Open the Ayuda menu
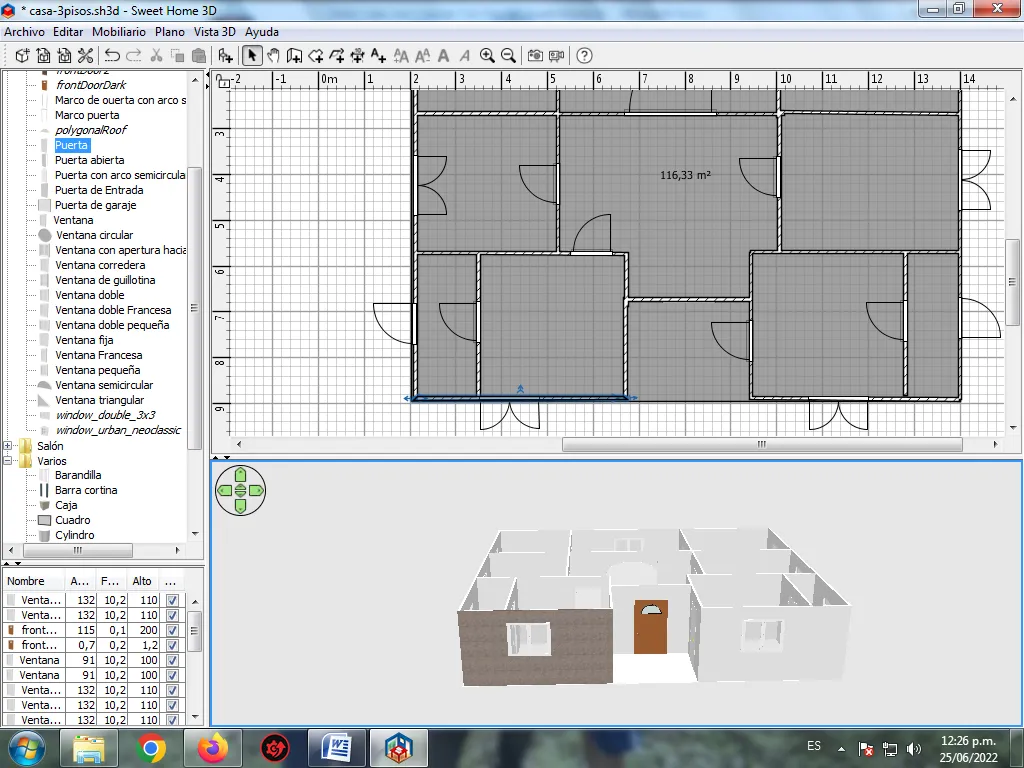1024x768 pixels. point(262,32)
